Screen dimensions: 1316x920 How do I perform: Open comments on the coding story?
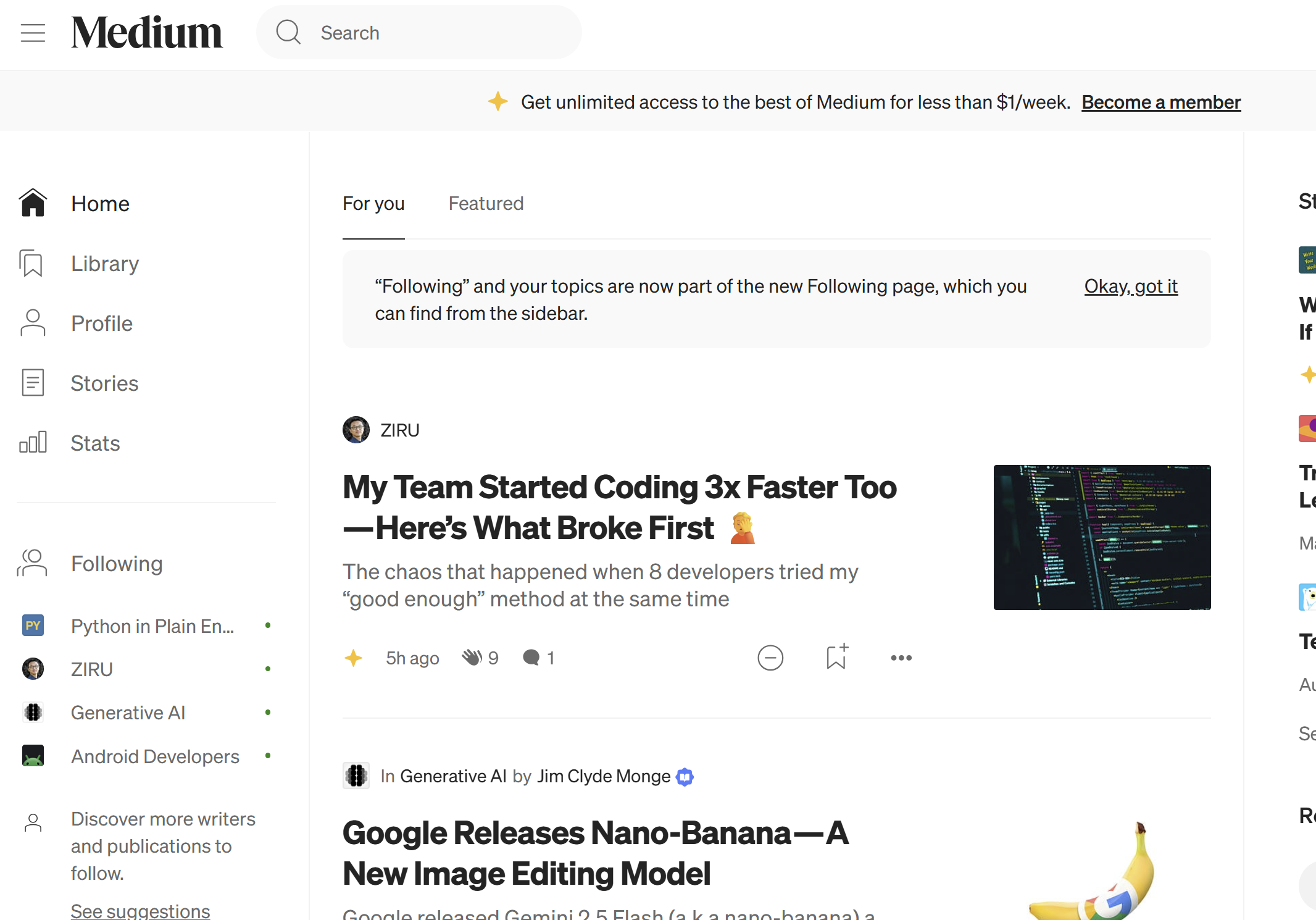[531, 658]
